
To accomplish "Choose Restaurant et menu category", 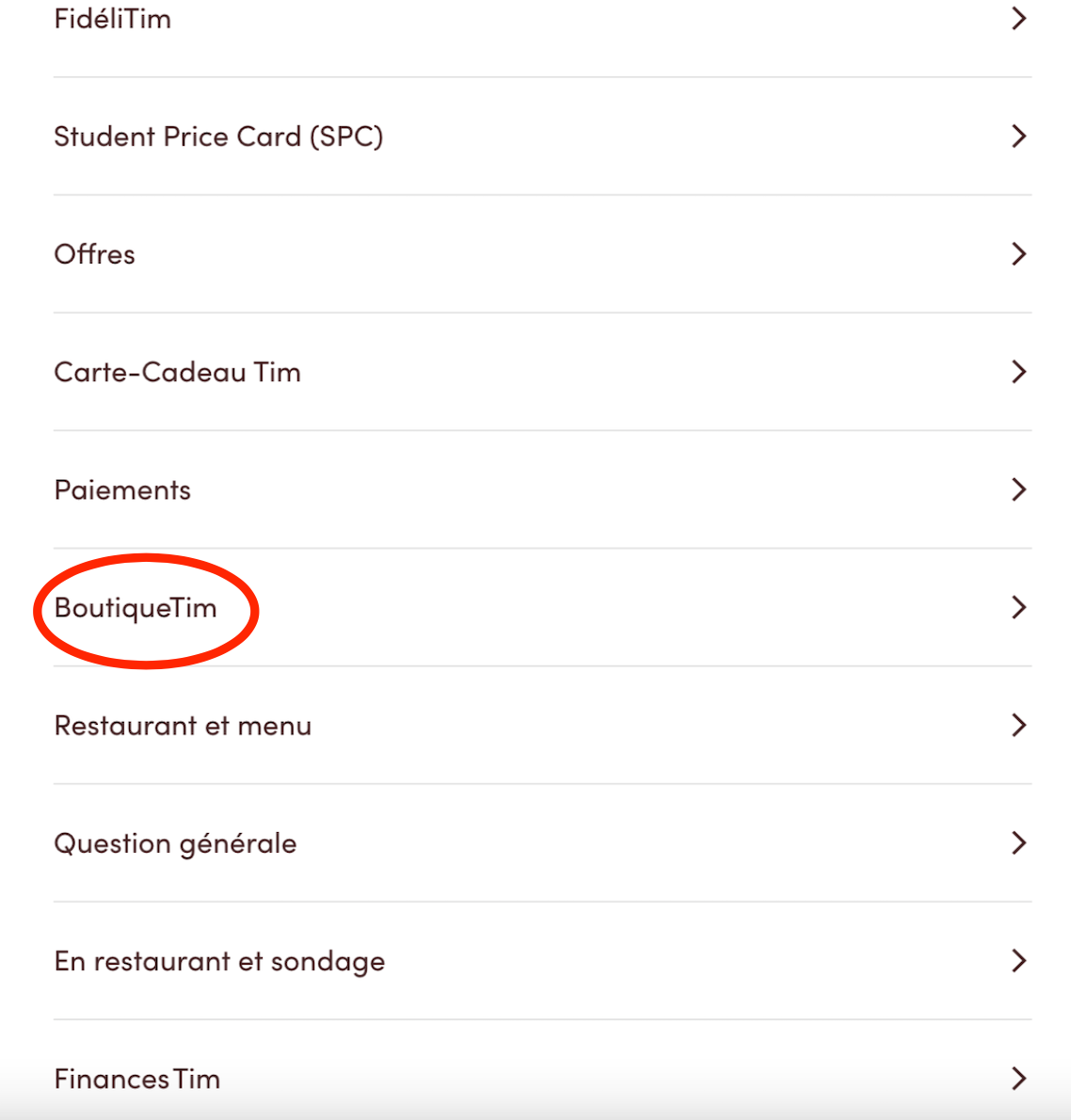I will (x=184, y=726).
